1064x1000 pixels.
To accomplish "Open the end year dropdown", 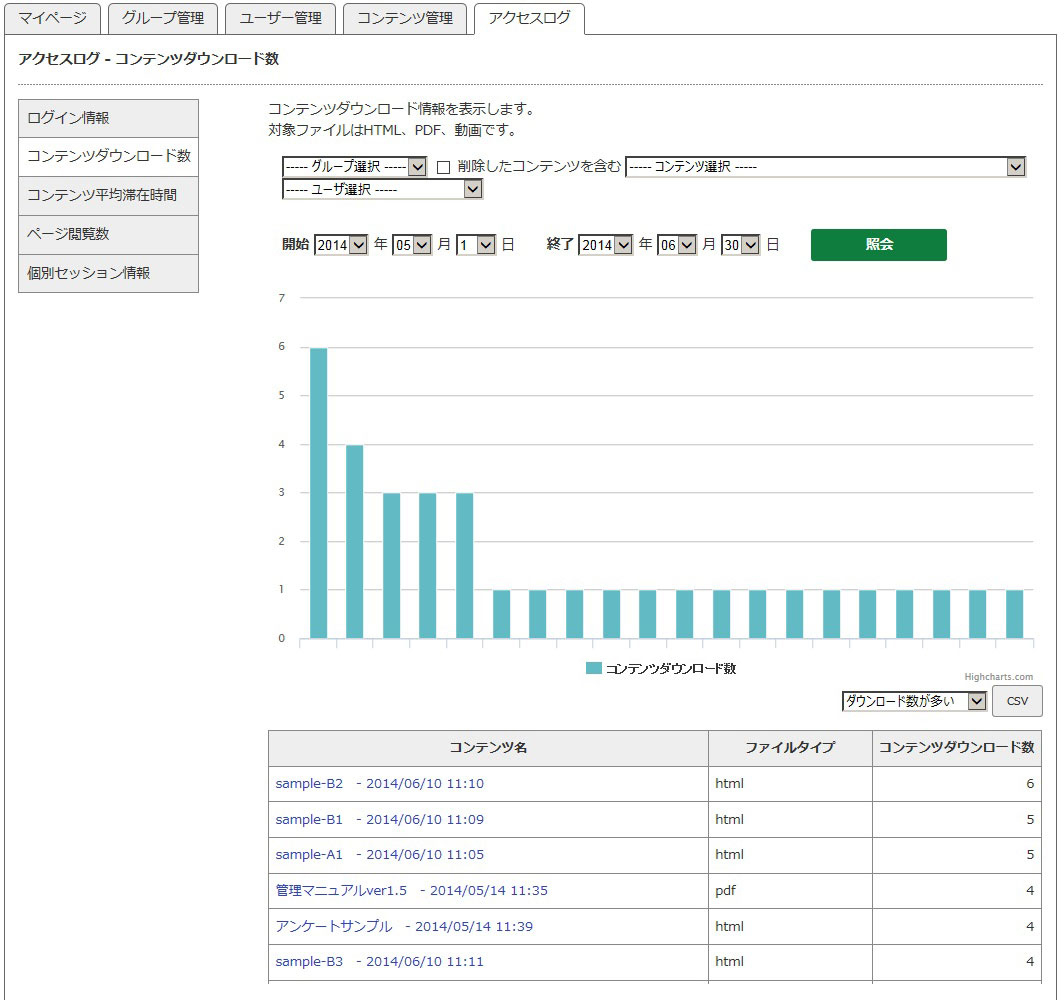I will pyautogui.click(x=606, y=245).
